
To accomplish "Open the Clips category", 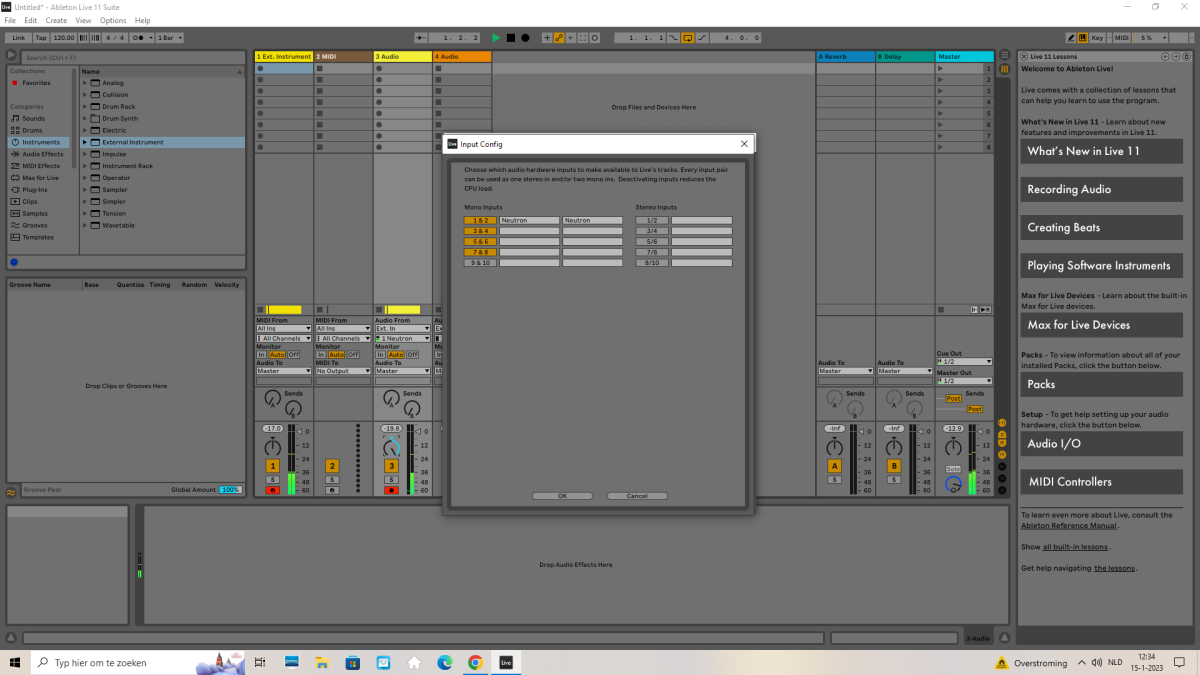I will (x=30, y=201).
